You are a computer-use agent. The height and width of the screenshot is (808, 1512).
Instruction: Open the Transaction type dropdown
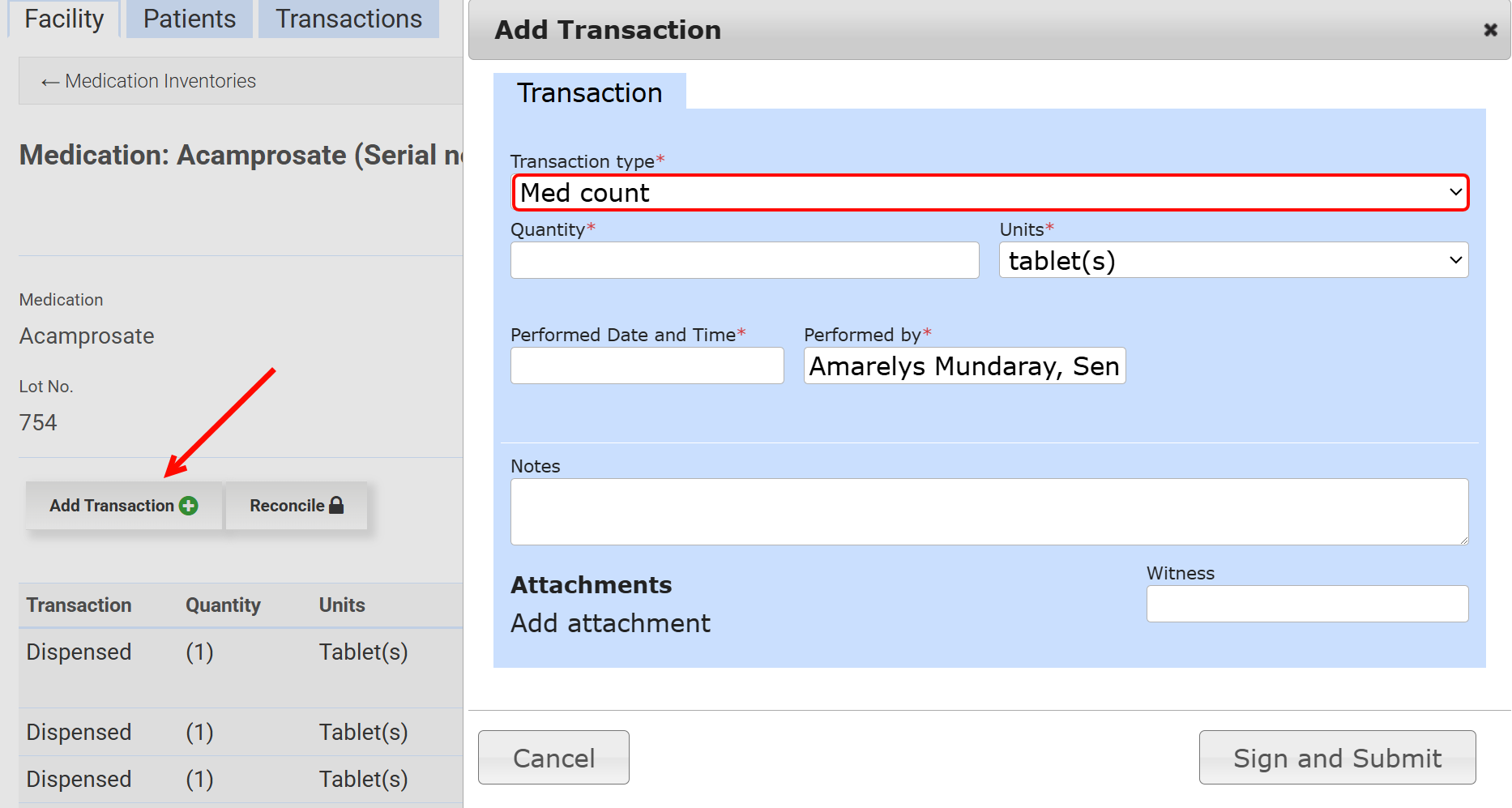[x=989, y=193]
